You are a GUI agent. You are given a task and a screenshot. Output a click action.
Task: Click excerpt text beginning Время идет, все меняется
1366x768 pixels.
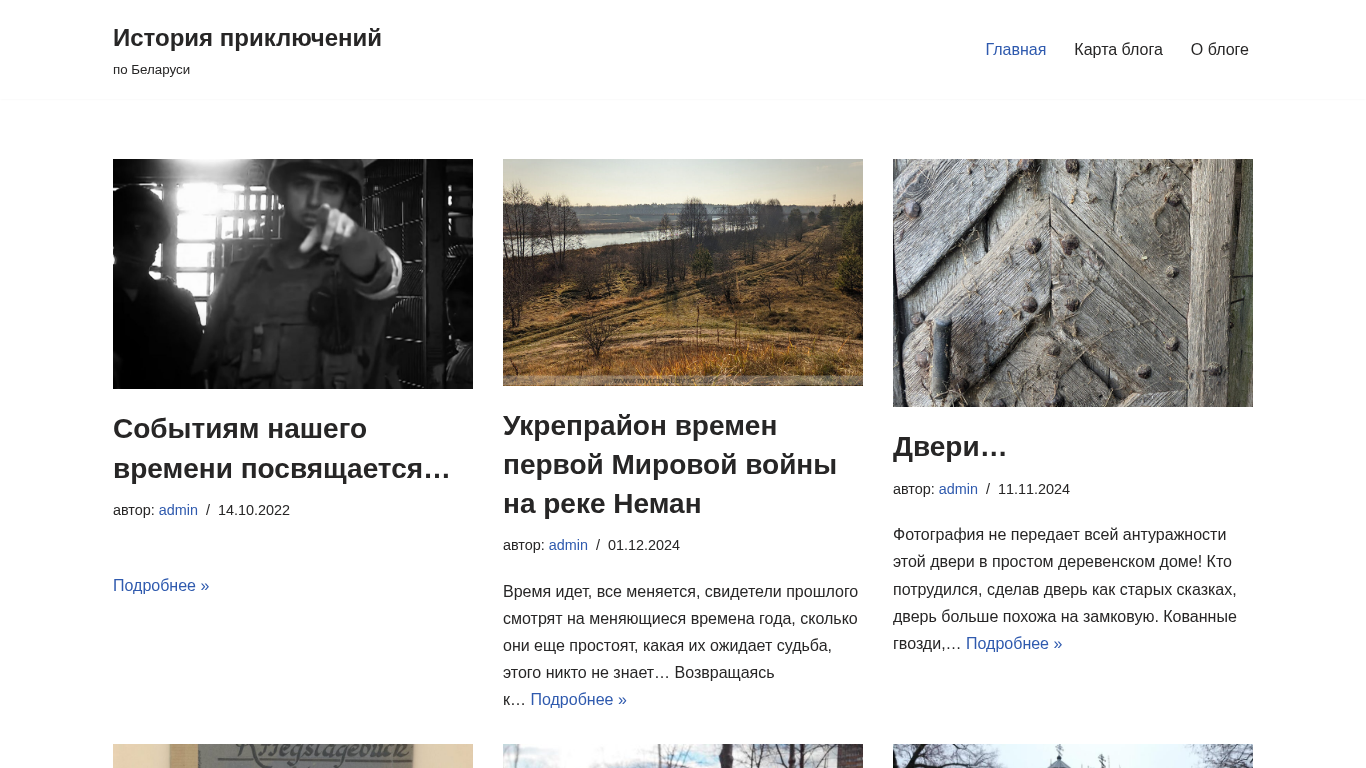[x=680, y=645]
